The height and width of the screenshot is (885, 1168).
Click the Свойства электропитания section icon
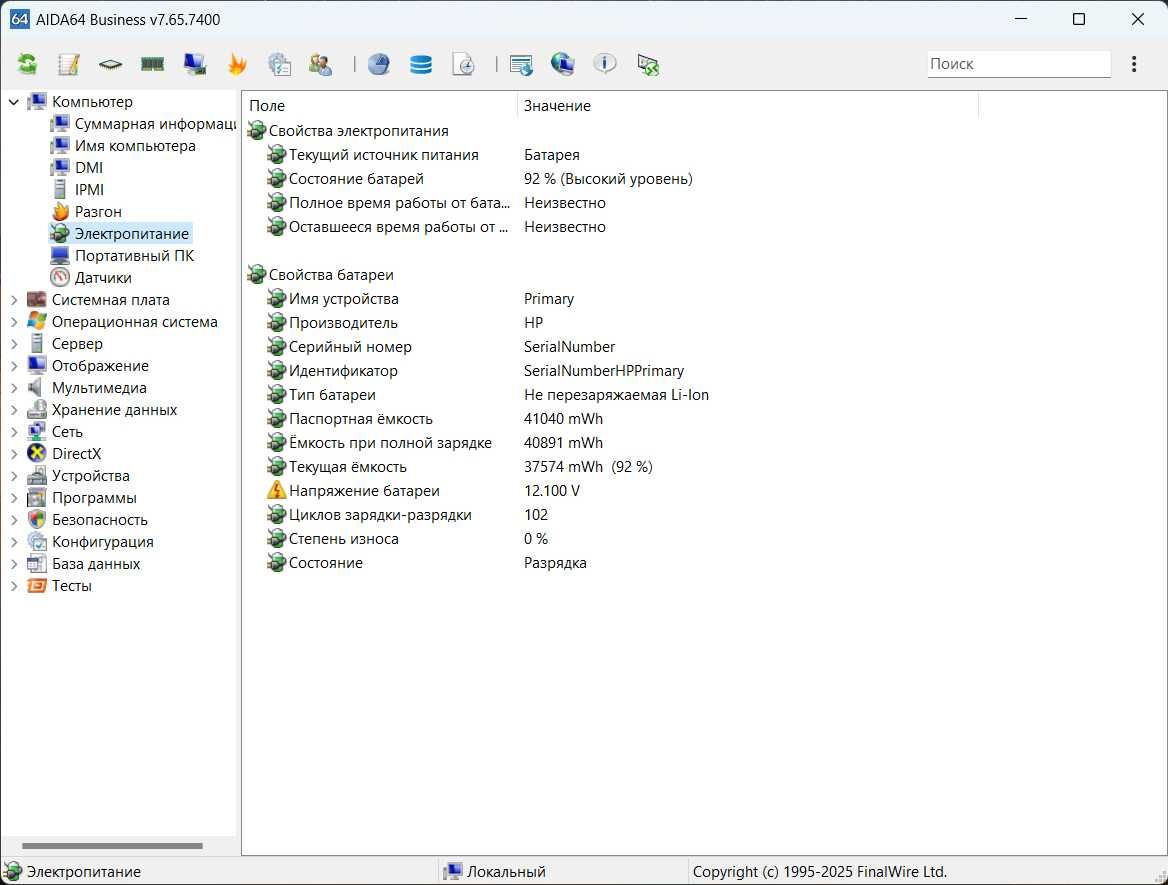(x=256, y=130)
